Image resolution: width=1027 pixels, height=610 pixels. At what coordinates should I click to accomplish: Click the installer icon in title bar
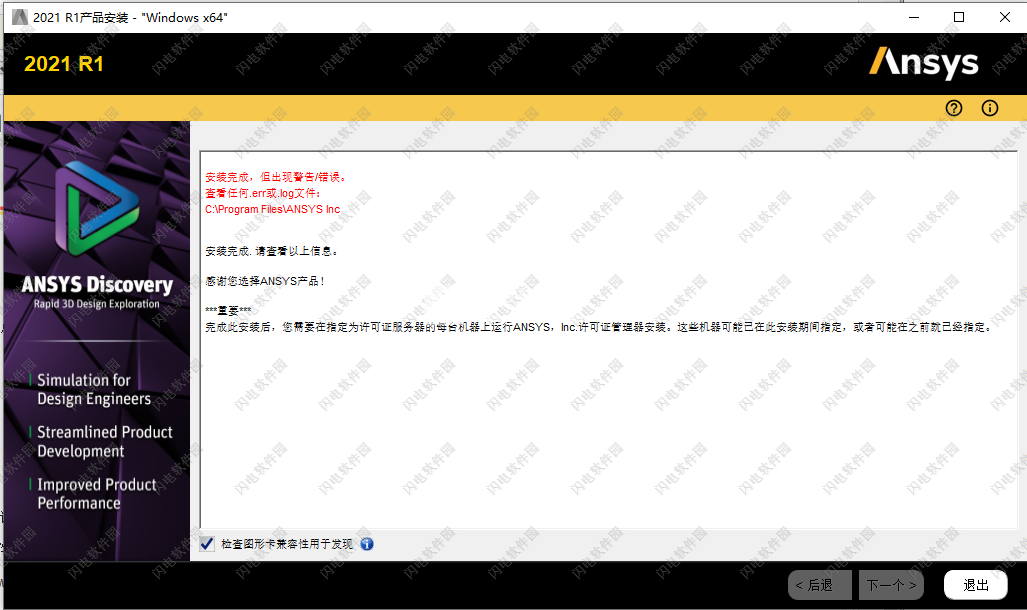(20, 17)
